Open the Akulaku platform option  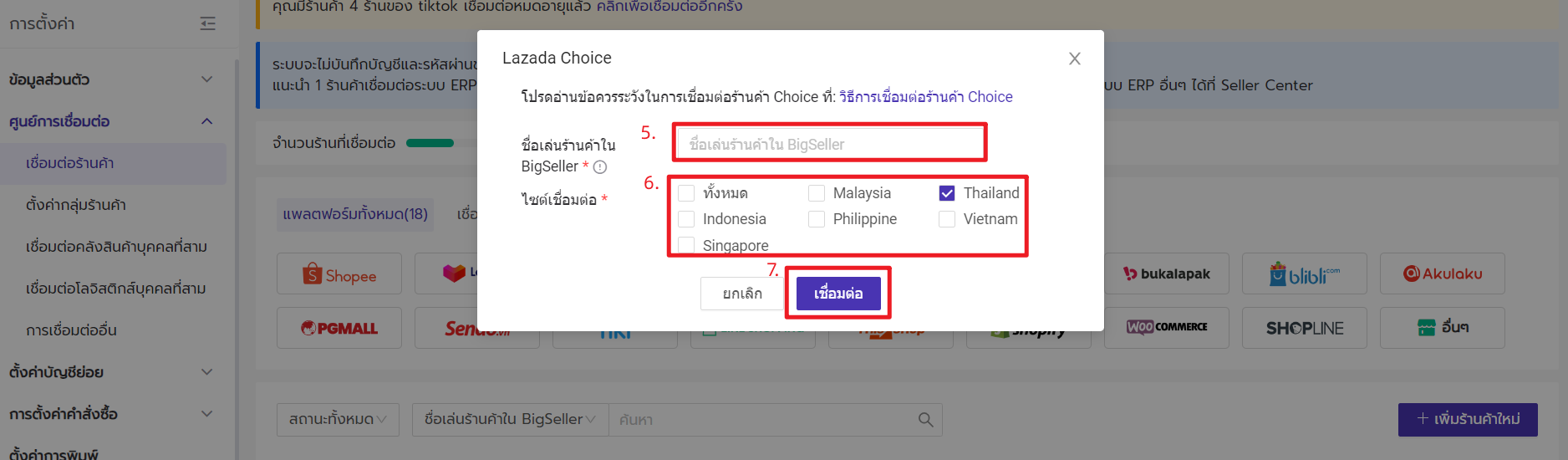[x=1443, y=273]
